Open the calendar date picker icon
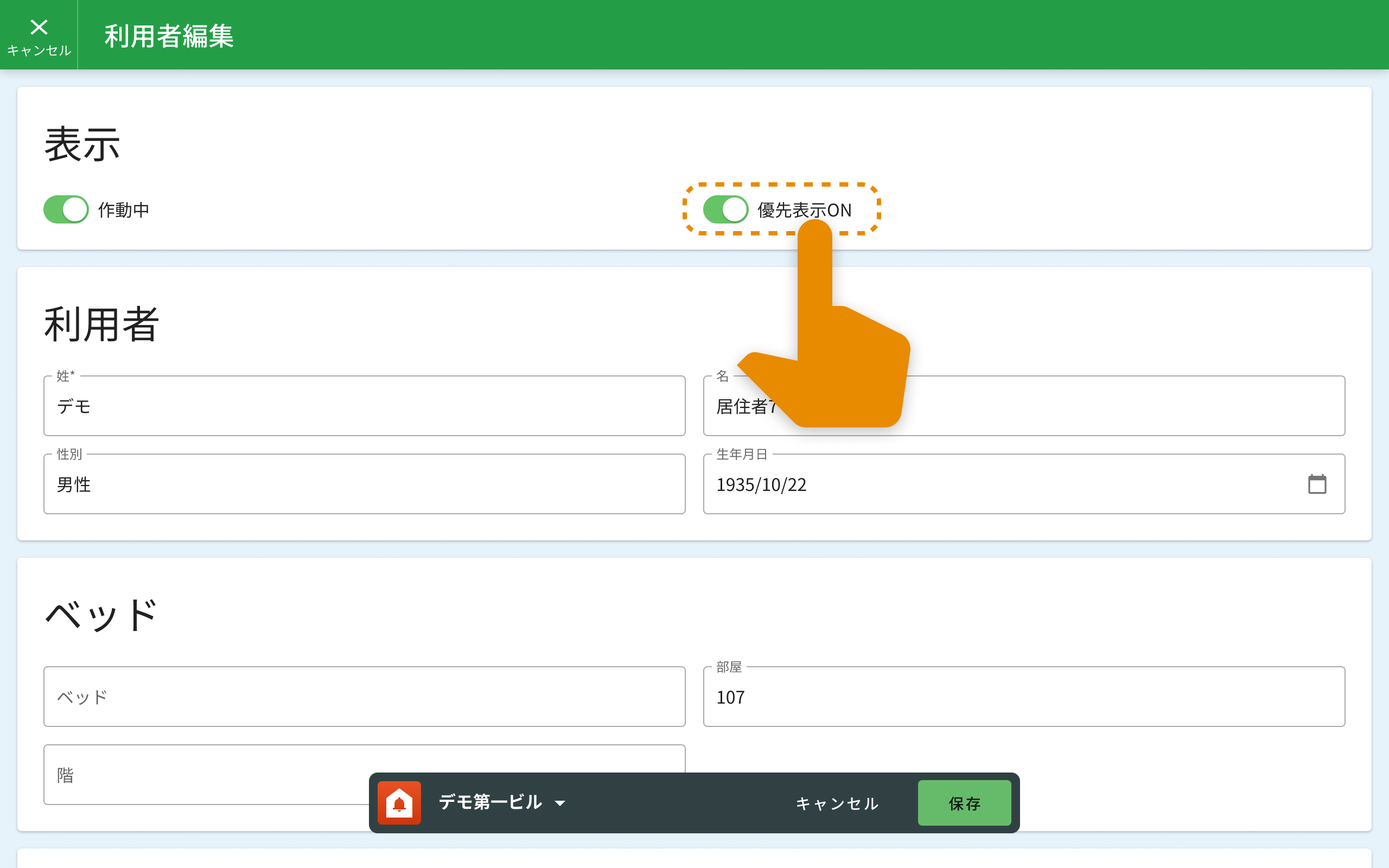The image size is (1389, 868). coord(1317,484)
